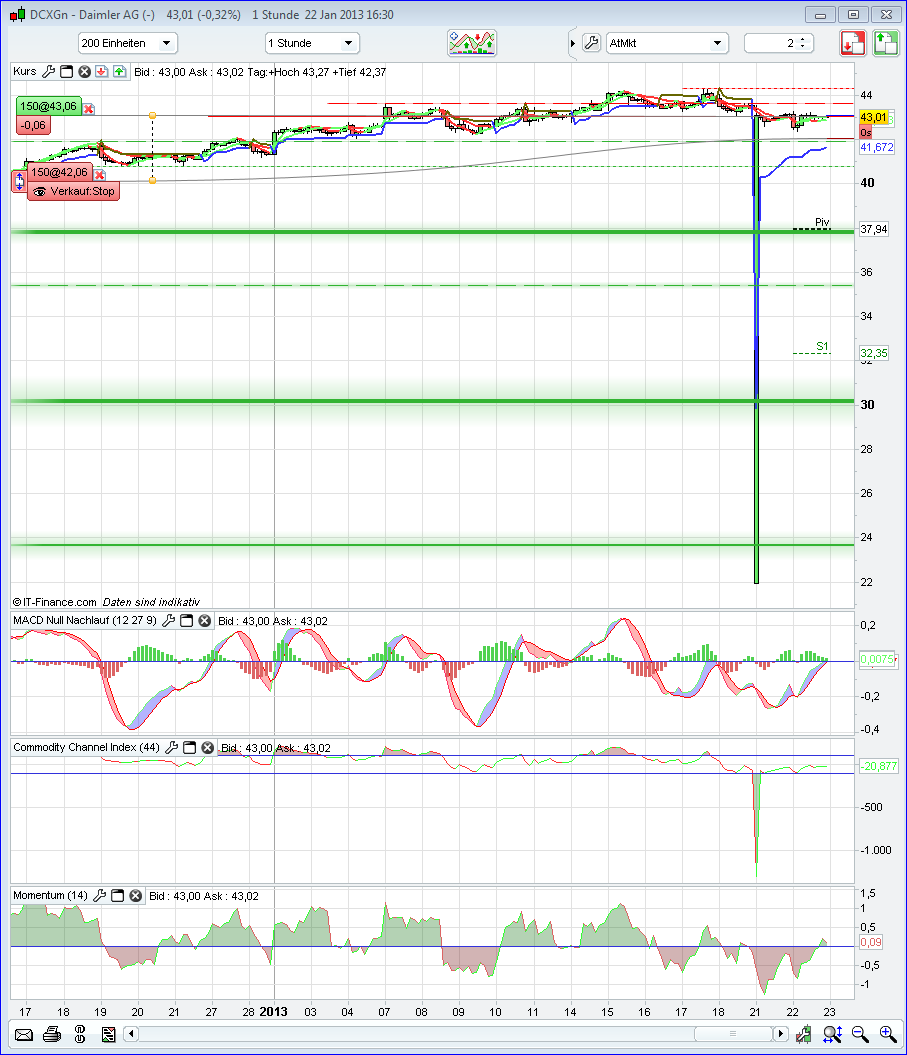This screenshot has height=1055, width=907.
Task: Click the DCXGn - Daimler AG window title
Action: point(92,14)
